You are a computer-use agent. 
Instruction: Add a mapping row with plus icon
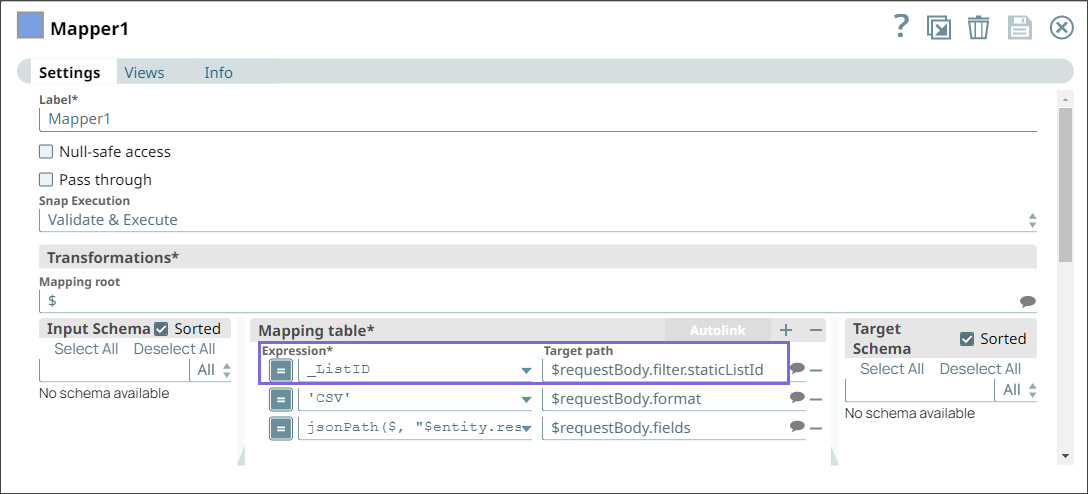pyautogui.click(x=785, y=330)
